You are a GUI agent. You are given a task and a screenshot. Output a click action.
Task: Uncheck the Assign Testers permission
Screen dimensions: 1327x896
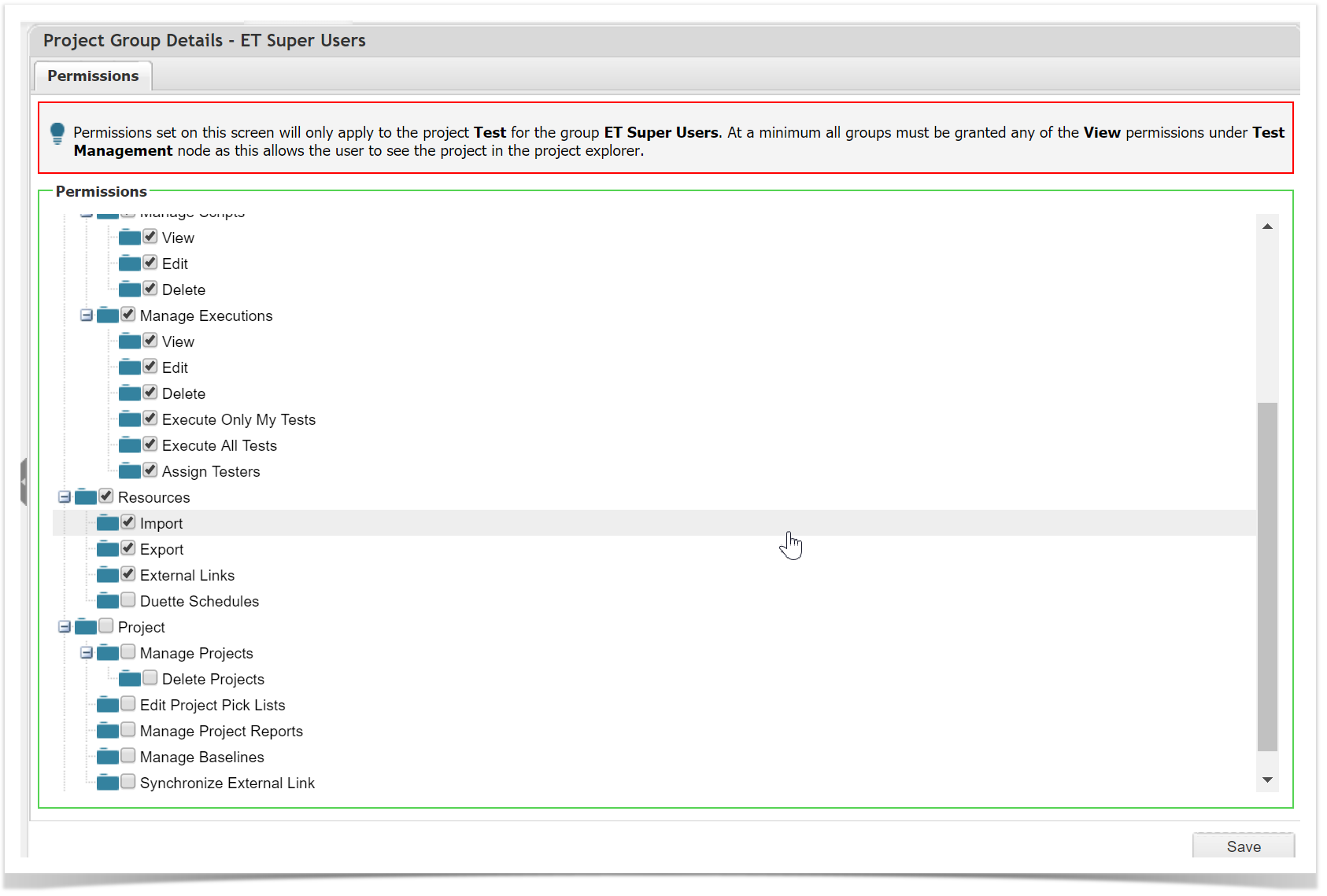(150, 471)
